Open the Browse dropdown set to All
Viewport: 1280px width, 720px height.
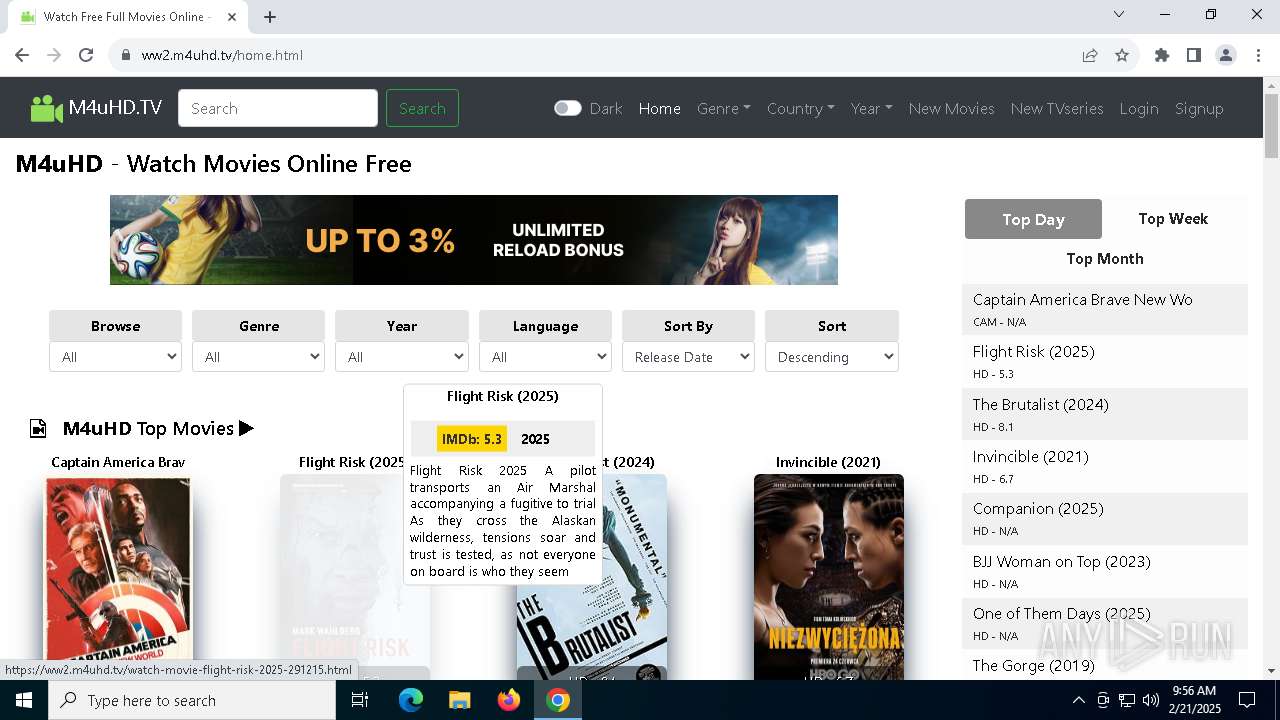click(115, 357)
